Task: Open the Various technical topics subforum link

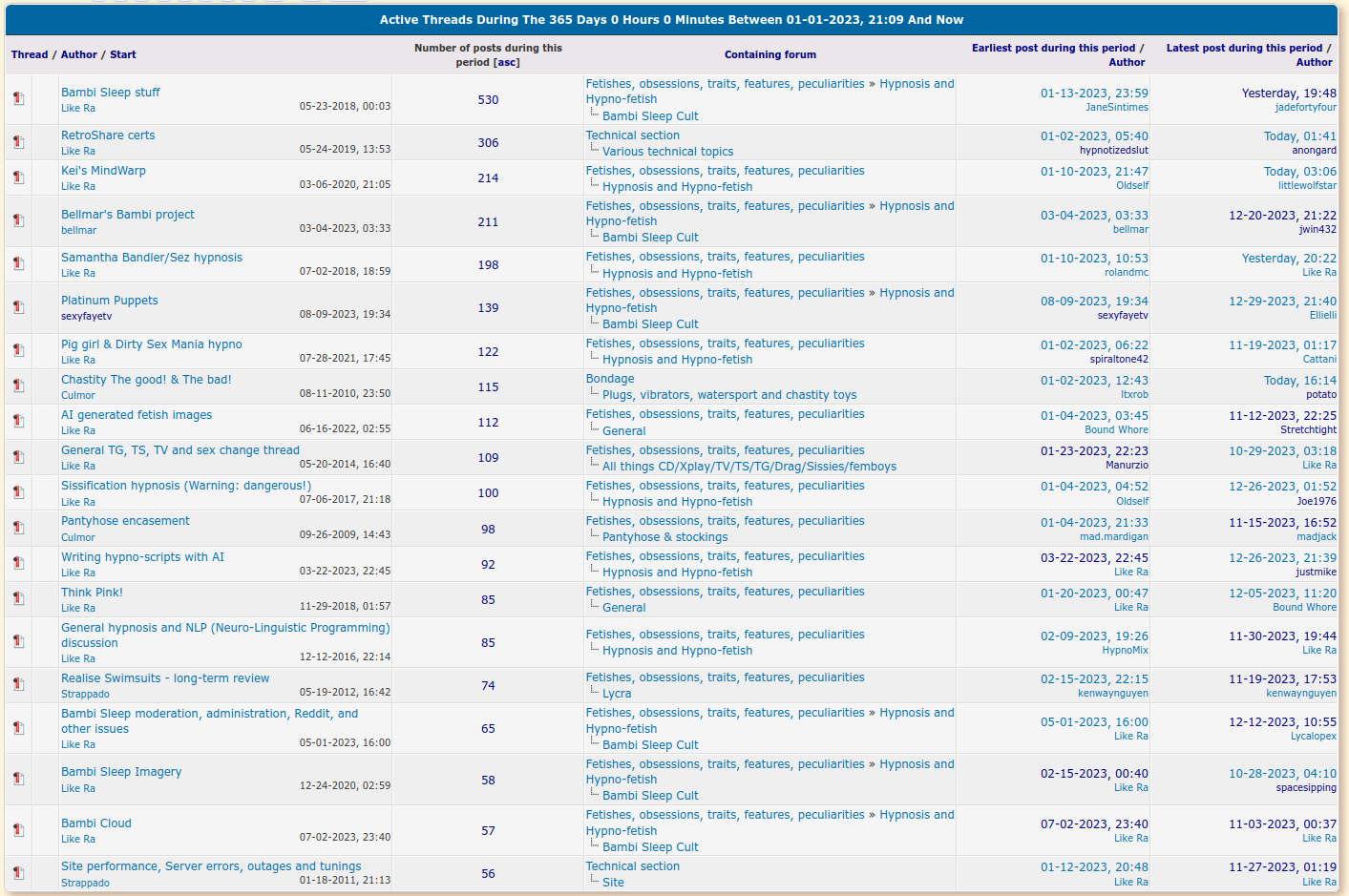Action: [667, 152]
